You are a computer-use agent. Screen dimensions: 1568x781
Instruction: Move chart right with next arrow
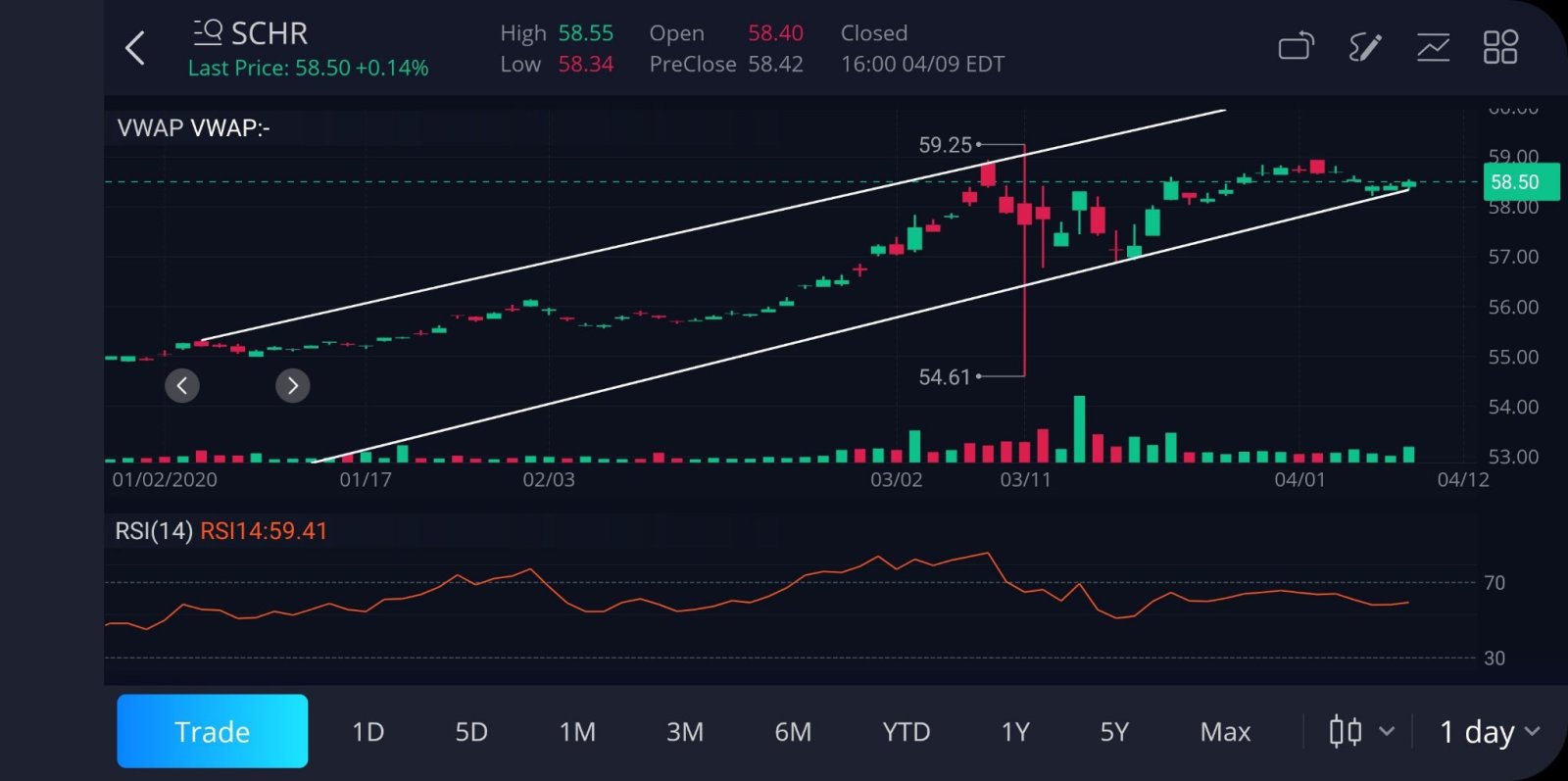pos(292,385)
